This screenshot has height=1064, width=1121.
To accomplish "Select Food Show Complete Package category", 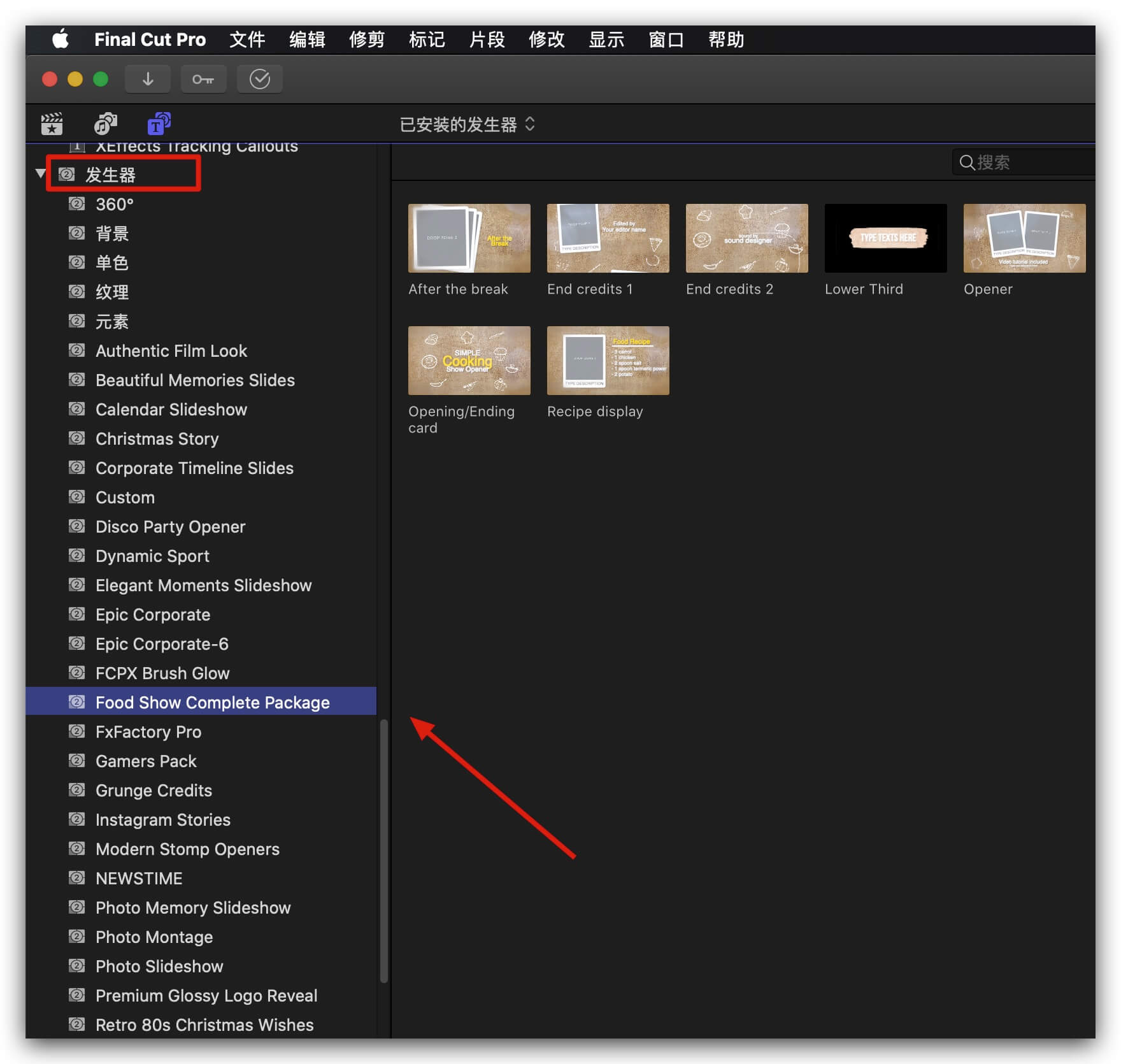I will (x=201, y=701).
